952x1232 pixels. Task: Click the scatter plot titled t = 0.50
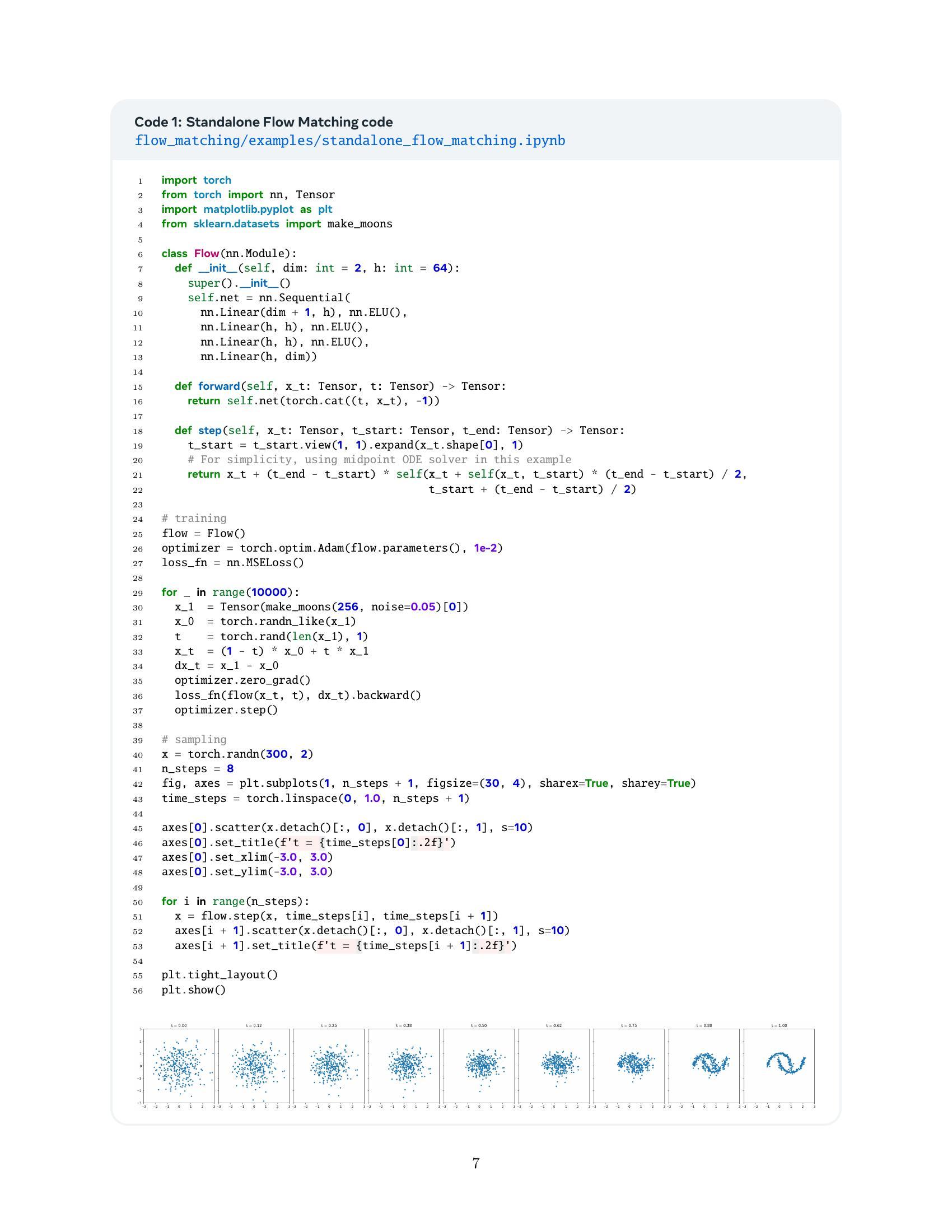tap(479, 1066)
